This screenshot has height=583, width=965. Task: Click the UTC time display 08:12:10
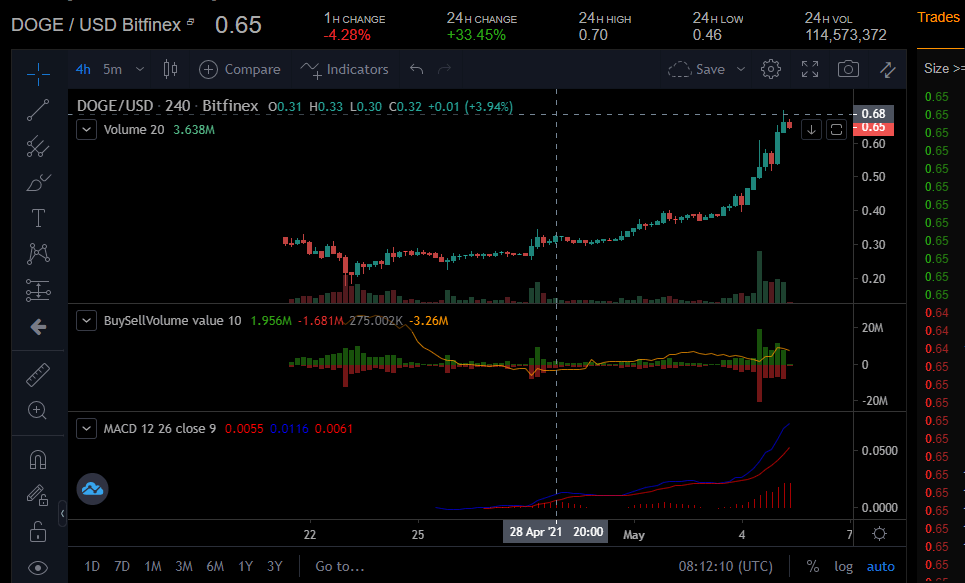726,566
